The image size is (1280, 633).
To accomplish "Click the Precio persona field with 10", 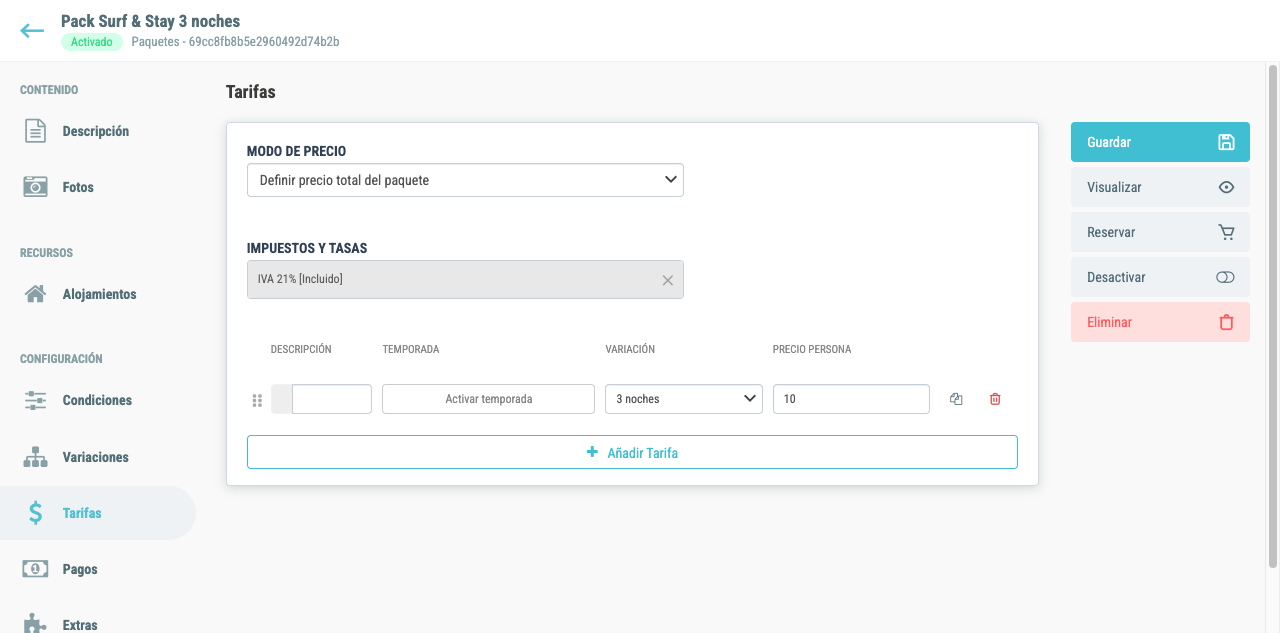I will [851, 399].
